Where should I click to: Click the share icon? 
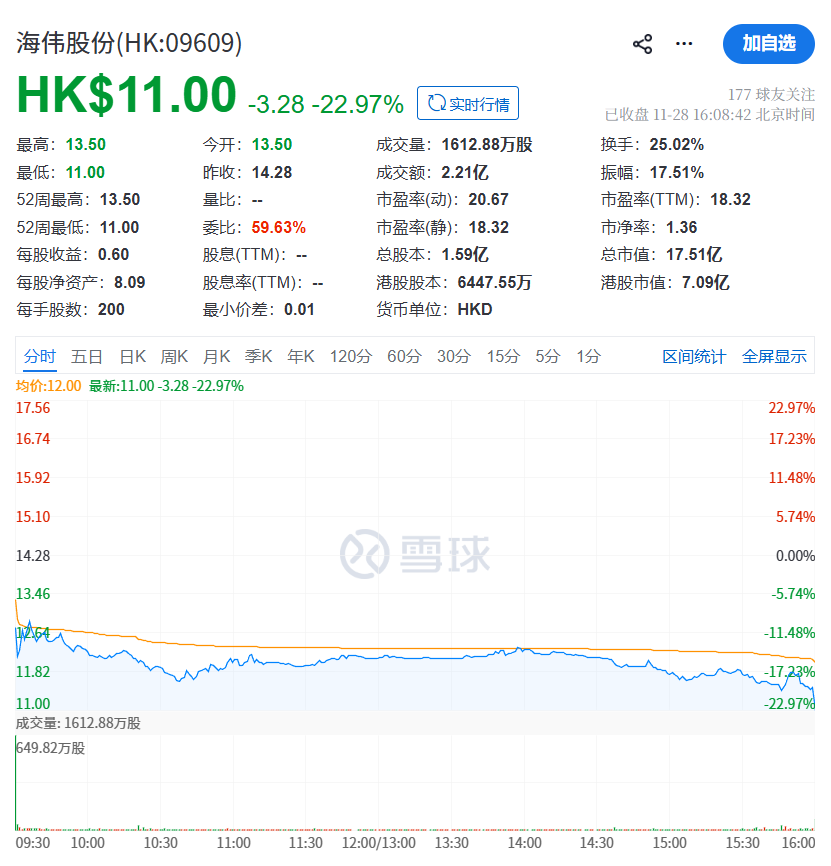(643, 44)
